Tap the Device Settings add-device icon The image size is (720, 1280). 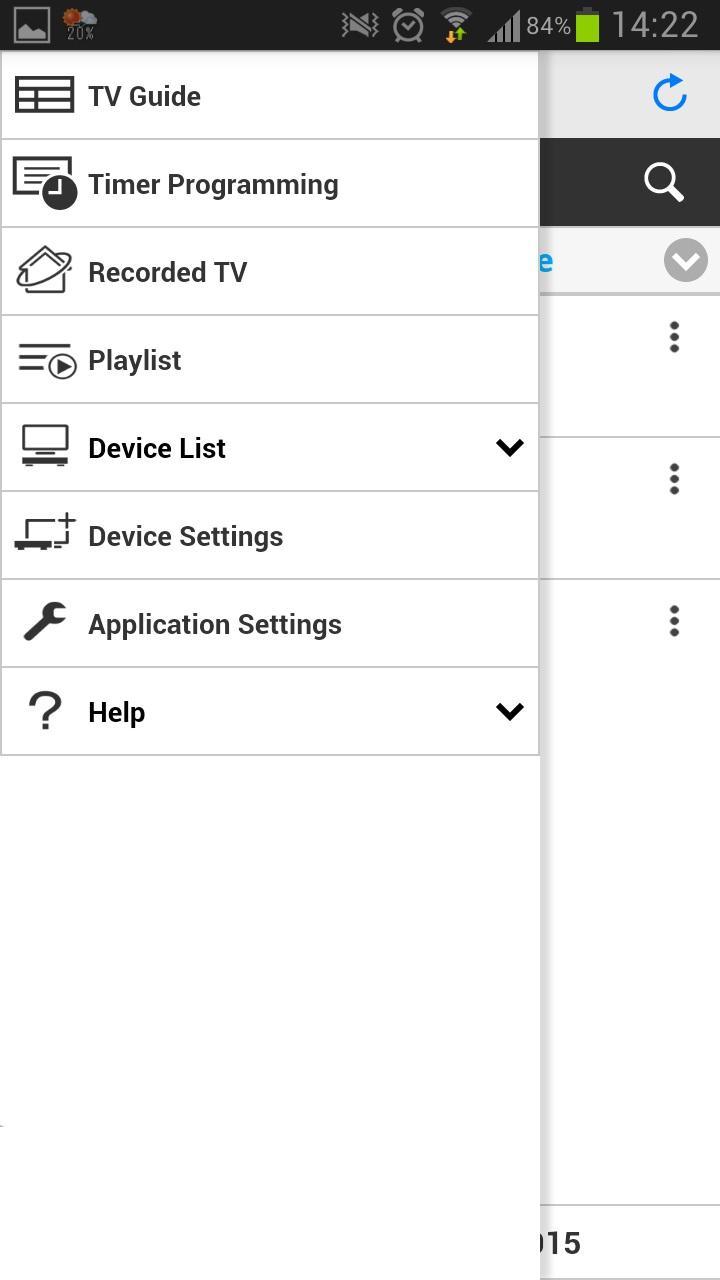point(45,534)
